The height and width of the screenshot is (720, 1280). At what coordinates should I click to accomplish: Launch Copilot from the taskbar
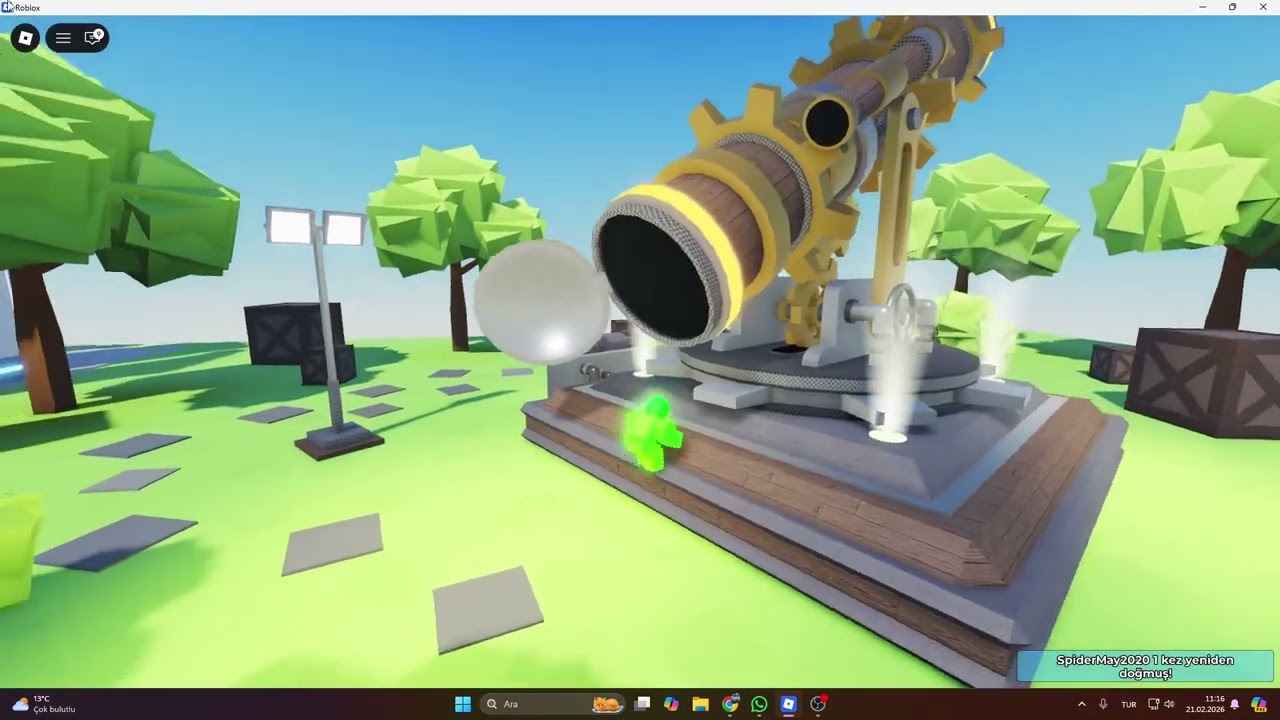[x=671, y=704]
